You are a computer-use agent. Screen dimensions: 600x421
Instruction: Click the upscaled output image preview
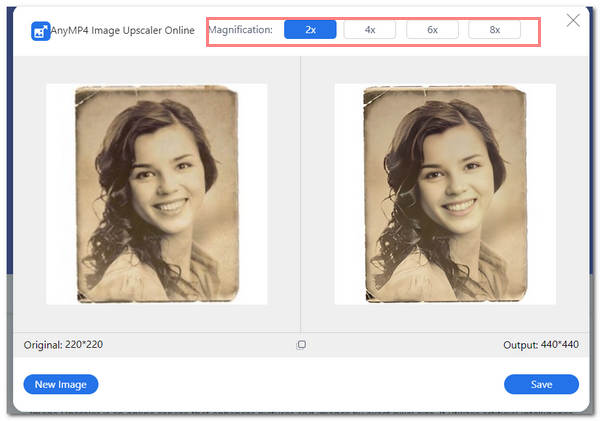445,194
